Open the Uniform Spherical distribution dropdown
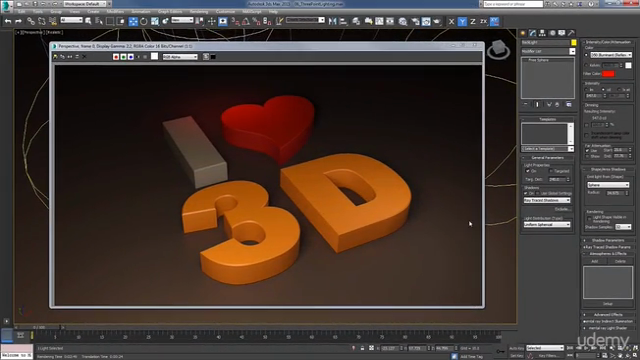 coord(547,224)
